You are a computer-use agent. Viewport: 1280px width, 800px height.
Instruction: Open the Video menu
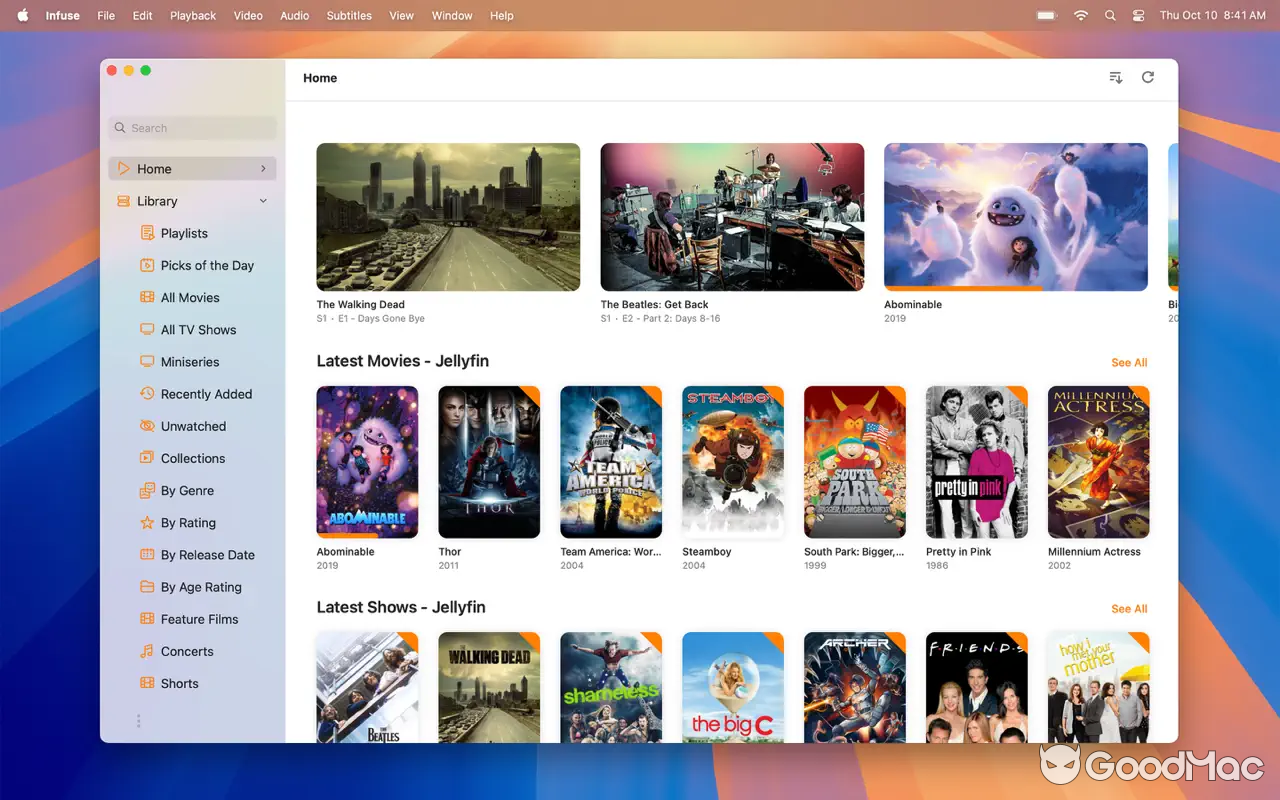(x=248, y=15)
